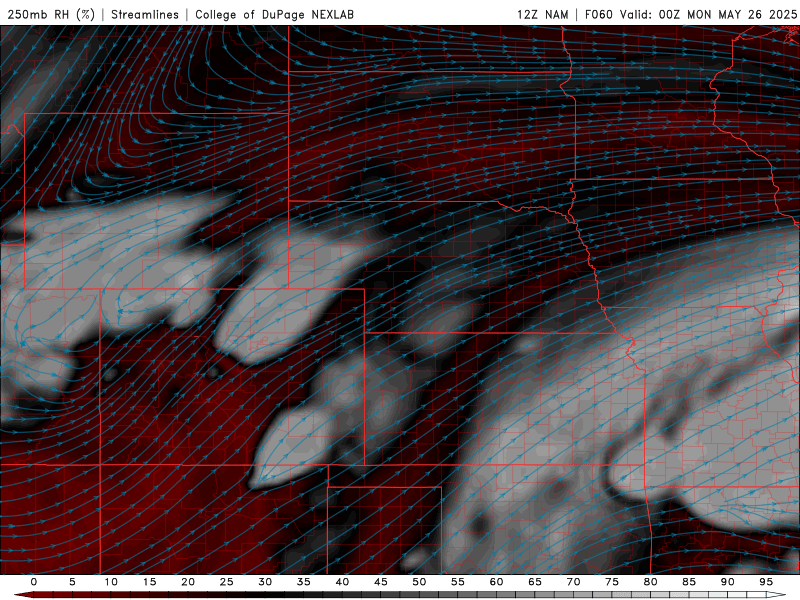Click the 25 label on the color scale
The width and height of the screenshot is (800, 600).
point(227,582)
